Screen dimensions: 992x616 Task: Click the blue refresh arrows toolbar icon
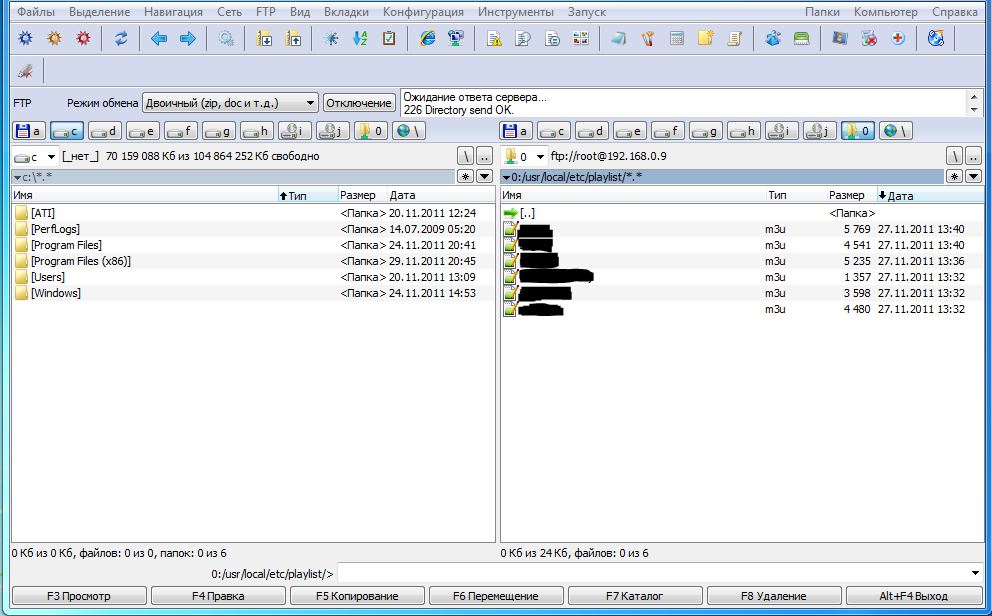point(121,39)
